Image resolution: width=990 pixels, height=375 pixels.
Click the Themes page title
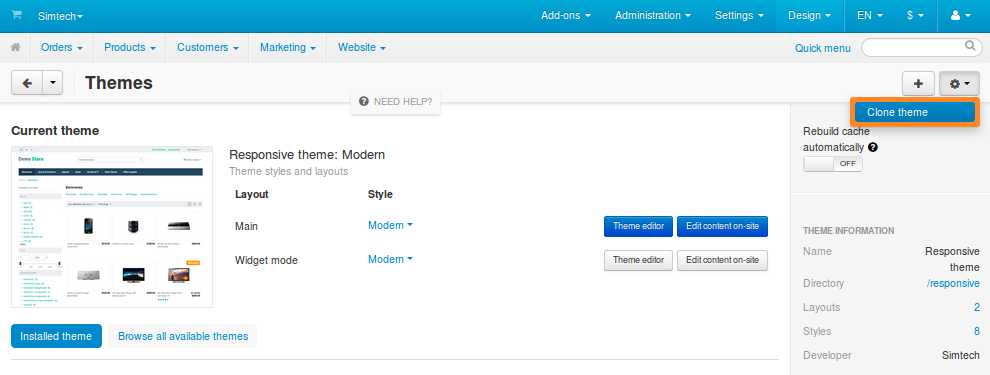click(119, 83)
